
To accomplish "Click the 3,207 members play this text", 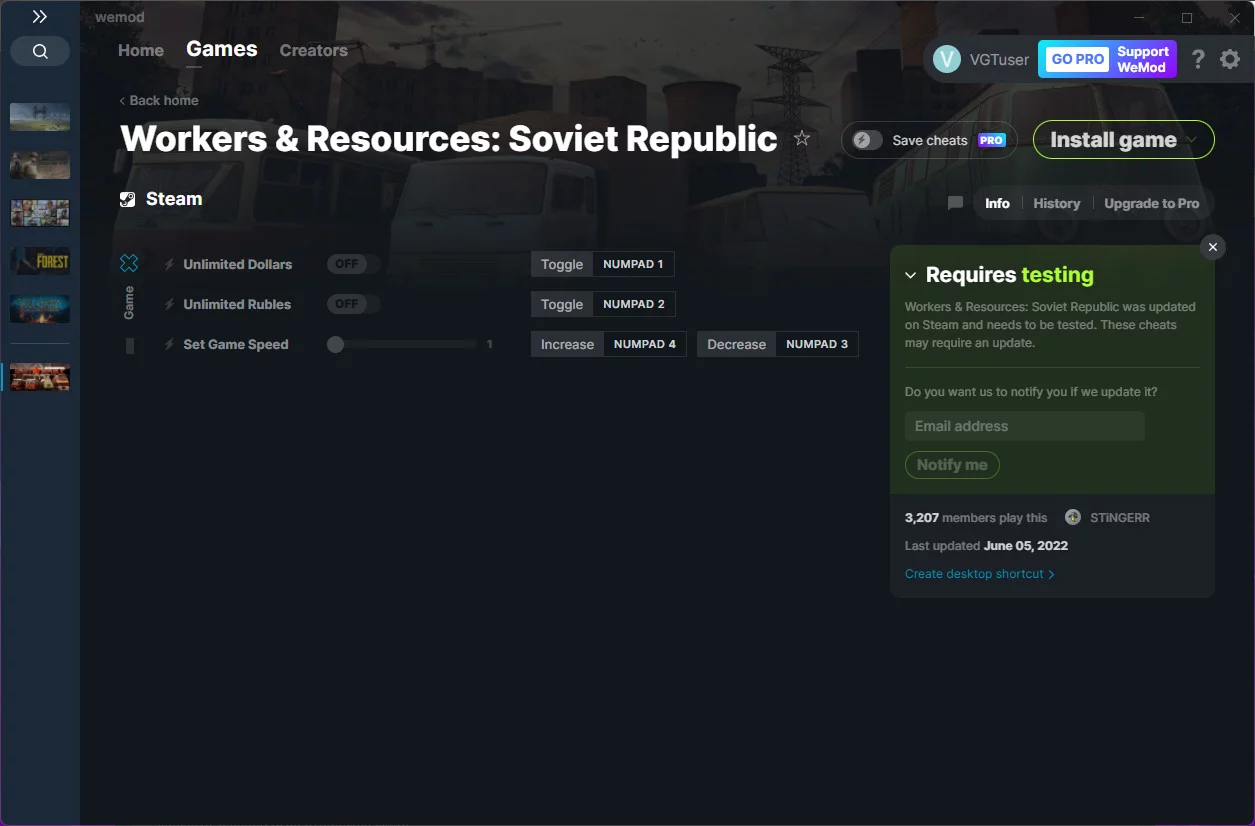I will coord(976,518).
